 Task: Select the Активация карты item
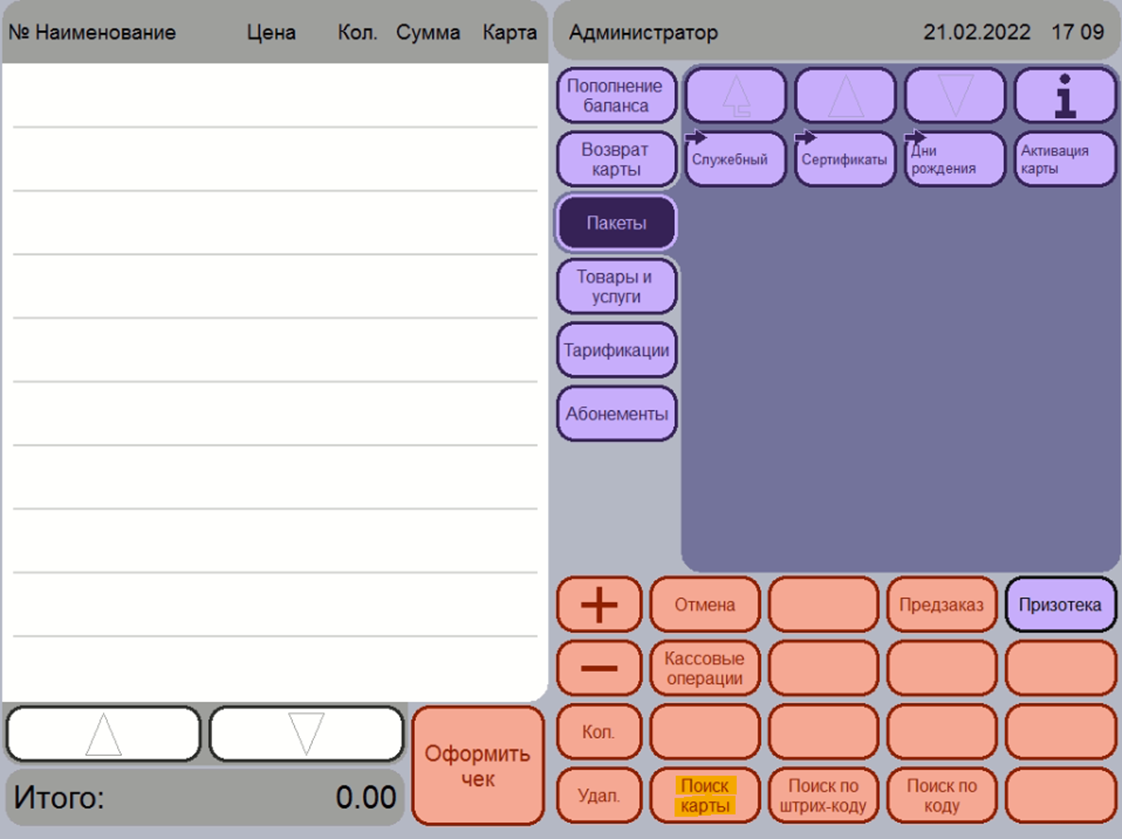pos(1065,159)
